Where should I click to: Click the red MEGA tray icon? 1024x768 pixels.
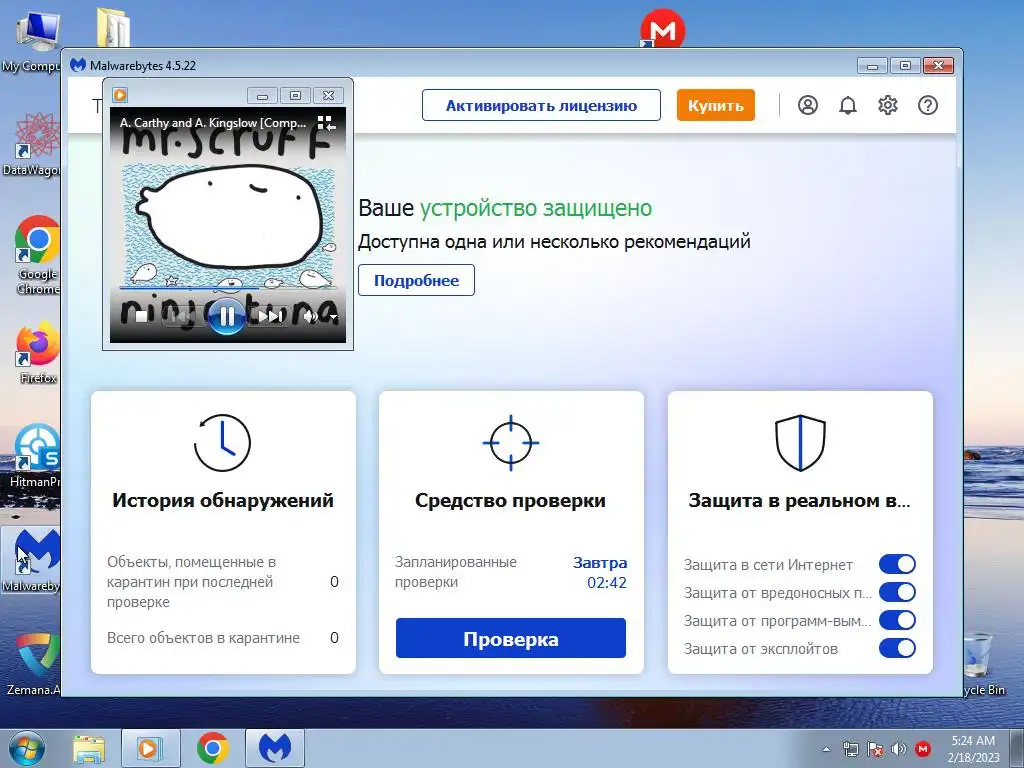(923, 749)
